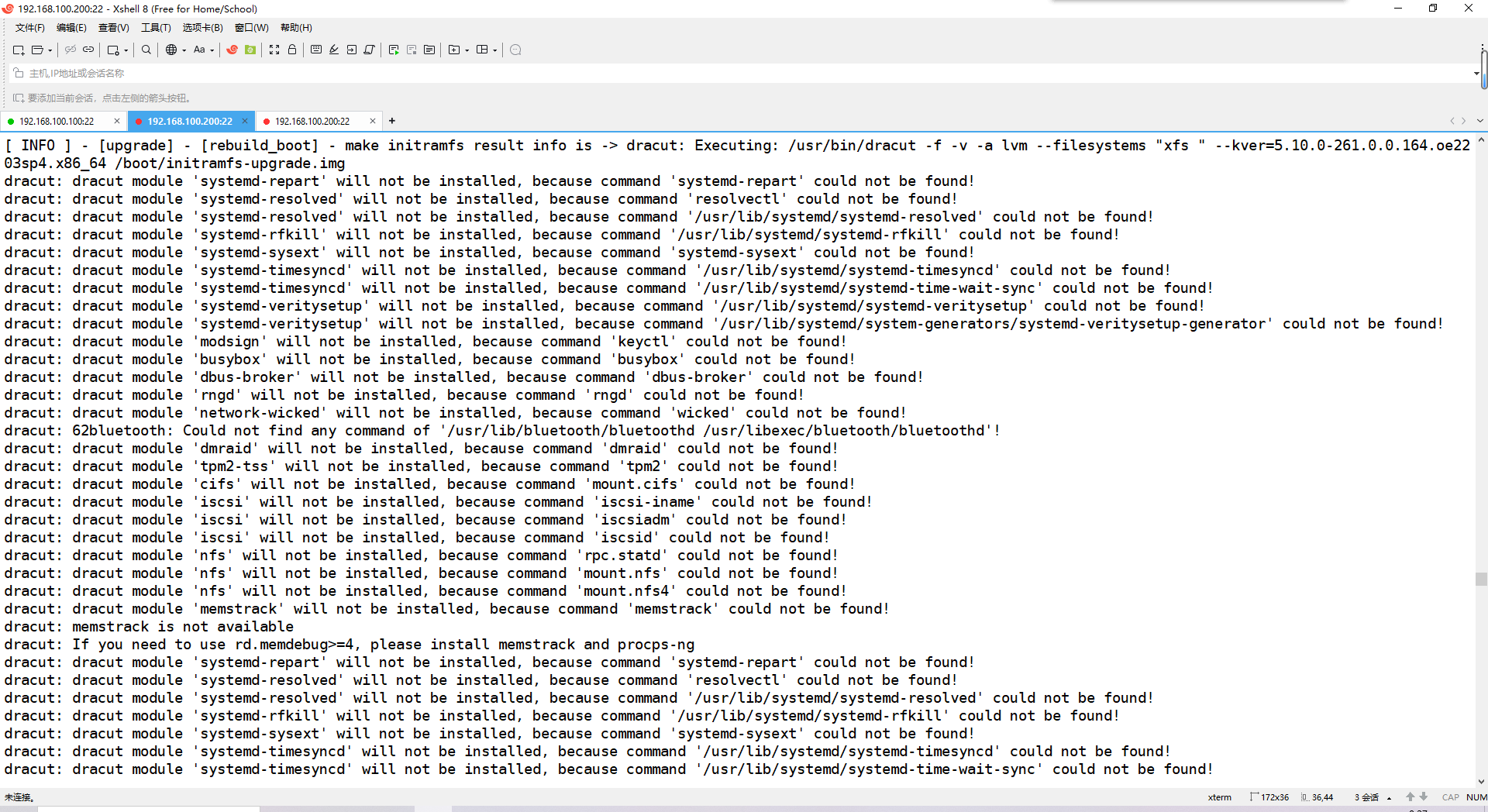Screen dimensions: 1488x812
Task: Click the keyboard mapping icon in toolbar
Action: click(316, 50)
